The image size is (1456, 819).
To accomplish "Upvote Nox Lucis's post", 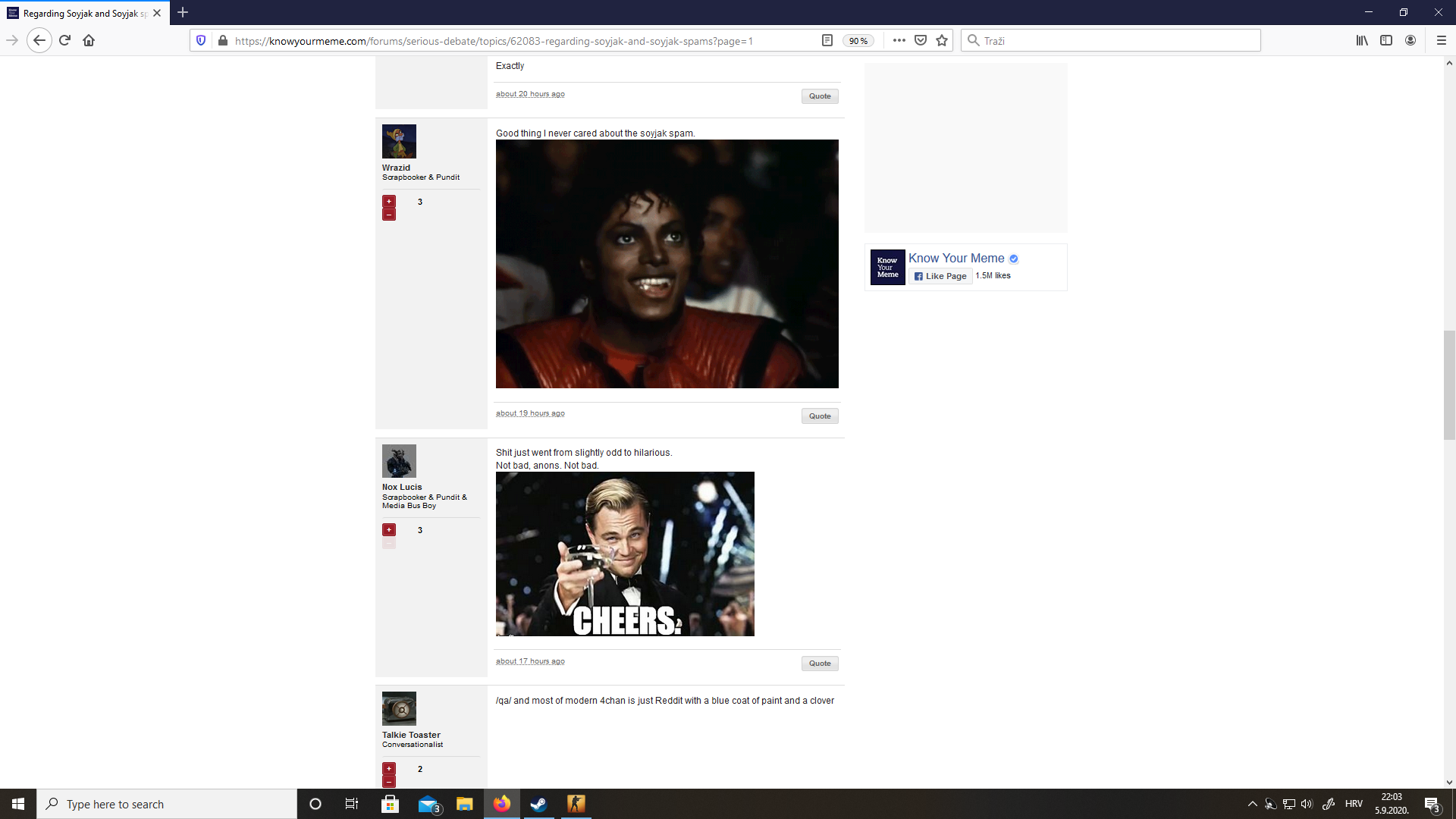I will pyautogui.click(x=389, y=529).
